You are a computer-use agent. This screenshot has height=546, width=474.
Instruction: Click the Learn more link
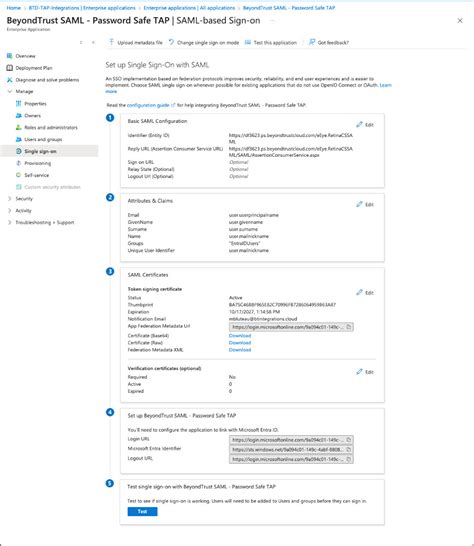(385, 85)
